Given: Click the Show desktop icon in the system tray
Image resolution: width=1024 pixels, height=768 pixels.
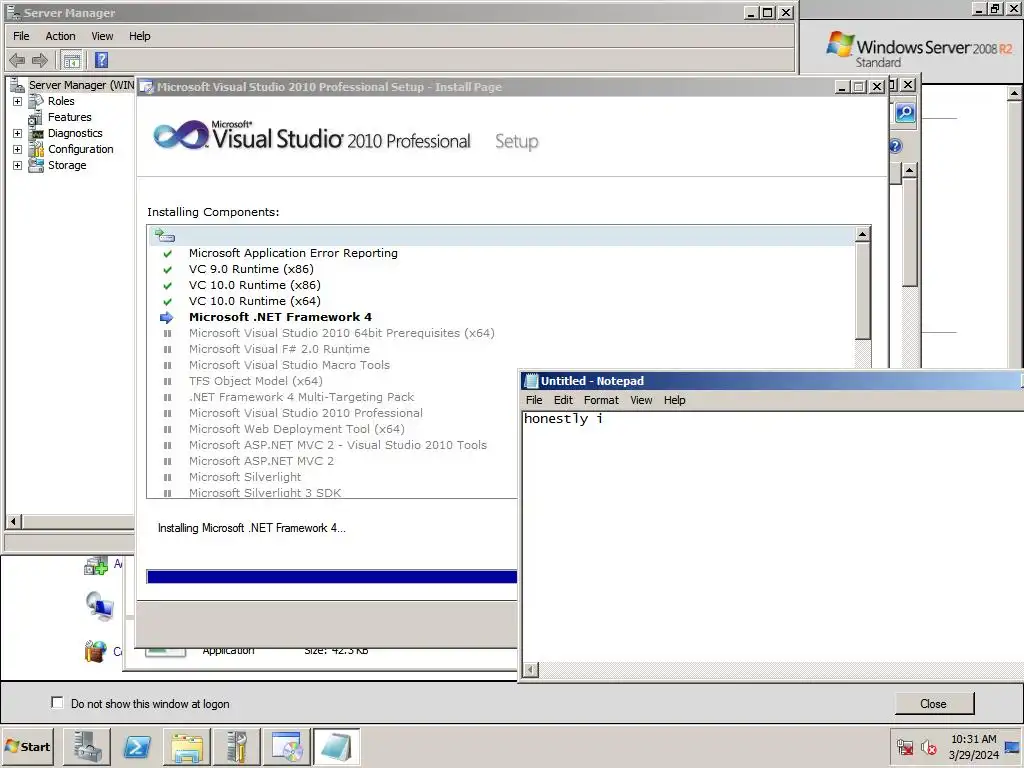Looking at the screenshot, I should pos(1013,747).
